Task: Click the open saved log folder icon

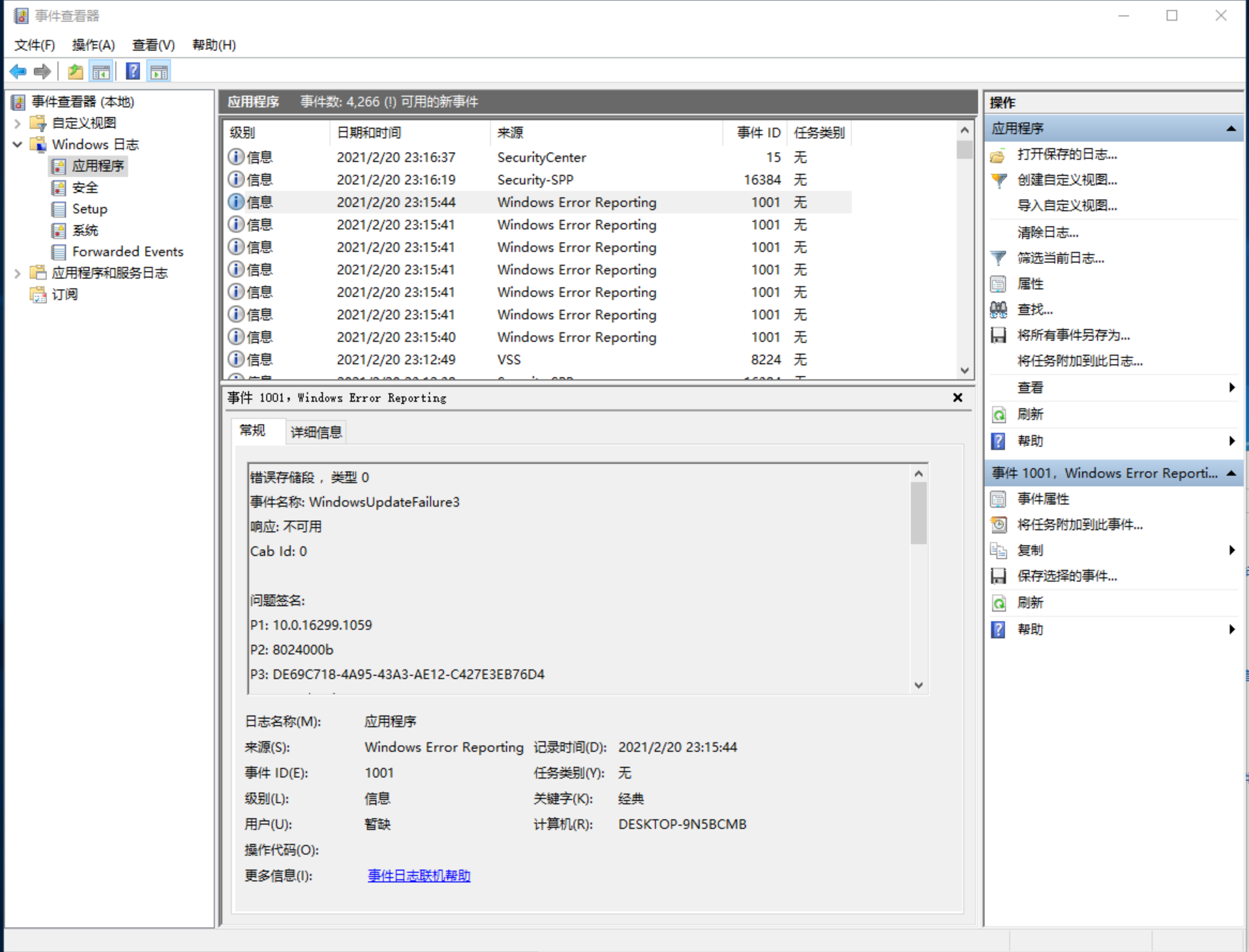Action: (x=998, y=155)
